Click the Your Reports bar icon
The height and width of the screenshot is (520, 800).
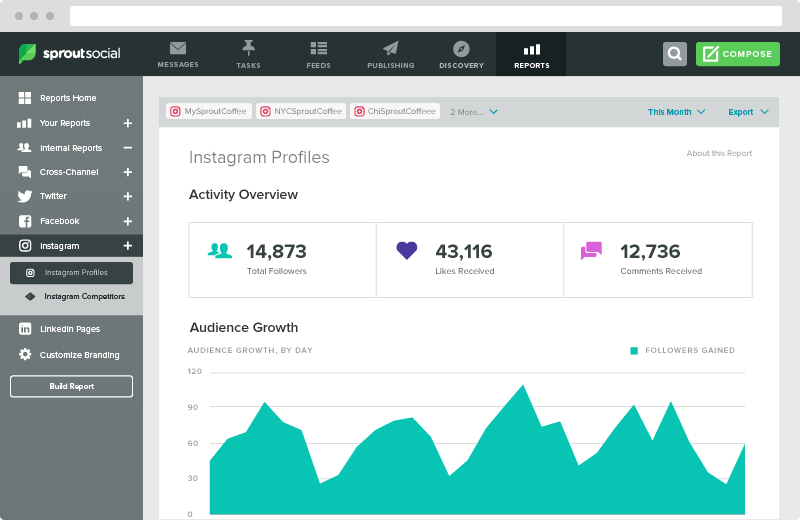(24, 123)
